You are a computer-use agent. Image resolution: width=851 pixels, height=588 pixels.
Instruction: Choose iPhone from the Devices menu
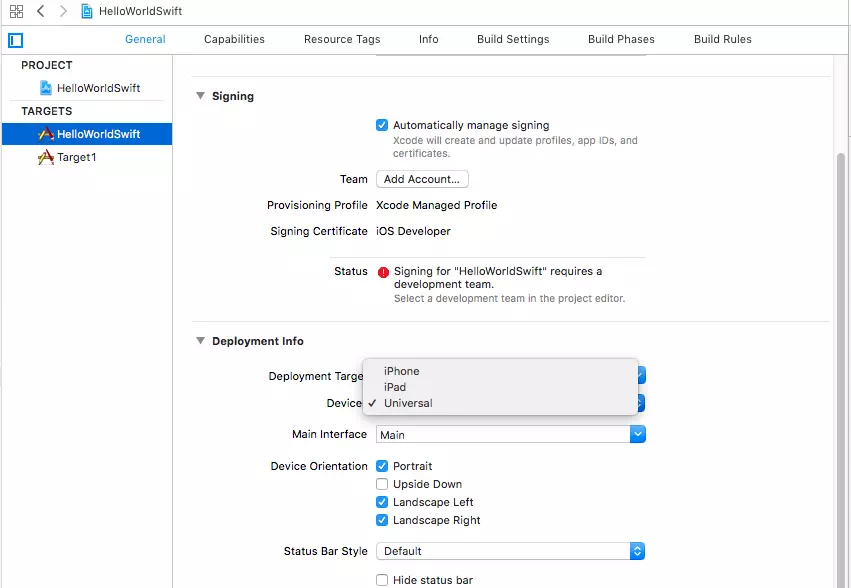tap(500, 371)
